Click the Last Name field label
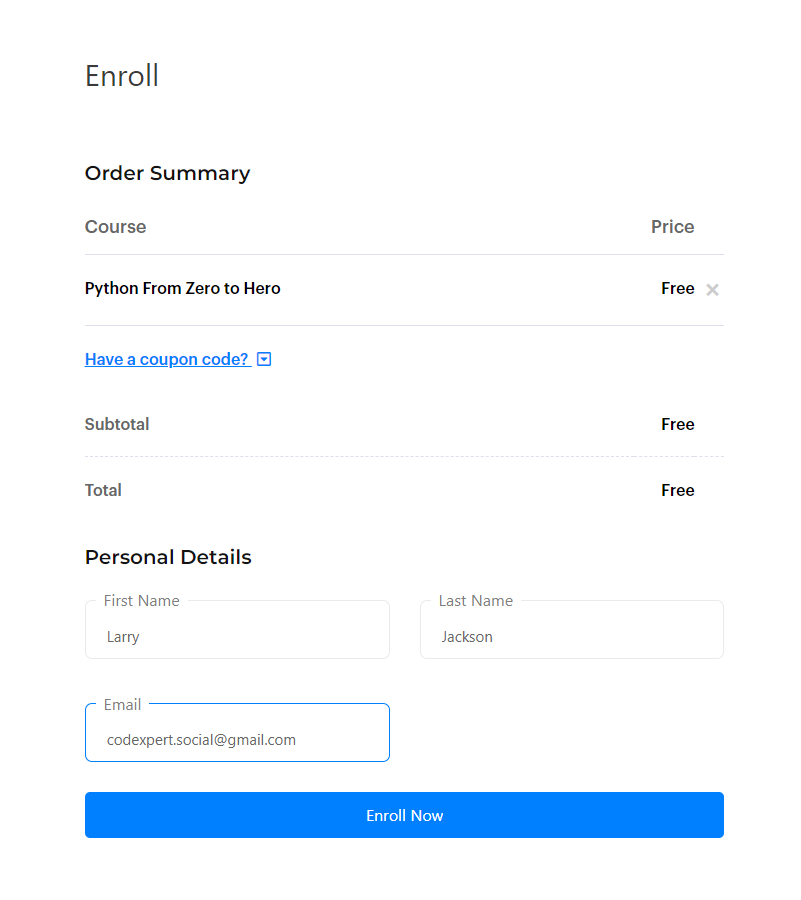Screen dimensions: 801x900 pyautogui.click(x=476, y=601)
